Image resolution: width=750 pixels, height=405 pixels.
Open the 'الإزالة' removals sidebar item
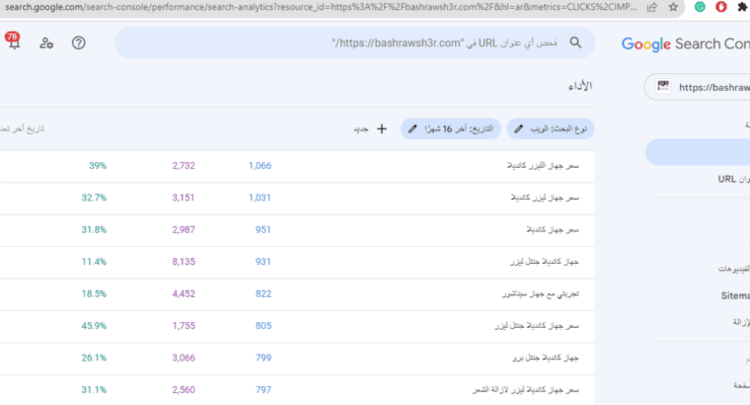tap(741, 322)
